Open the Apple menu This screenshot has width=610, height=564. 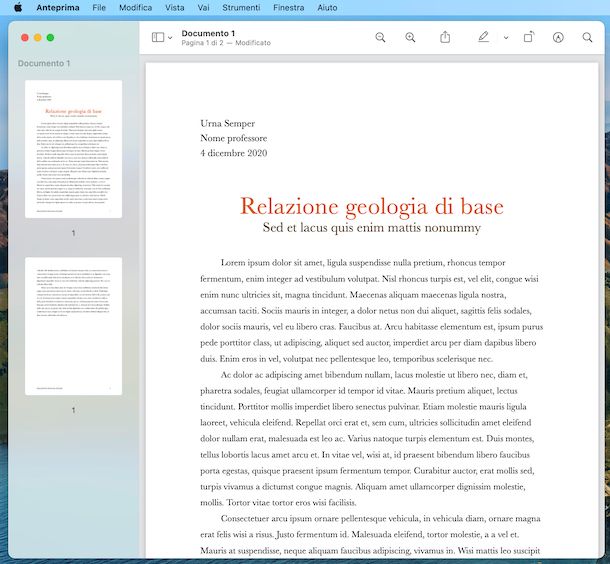click(x=18, y=7)
